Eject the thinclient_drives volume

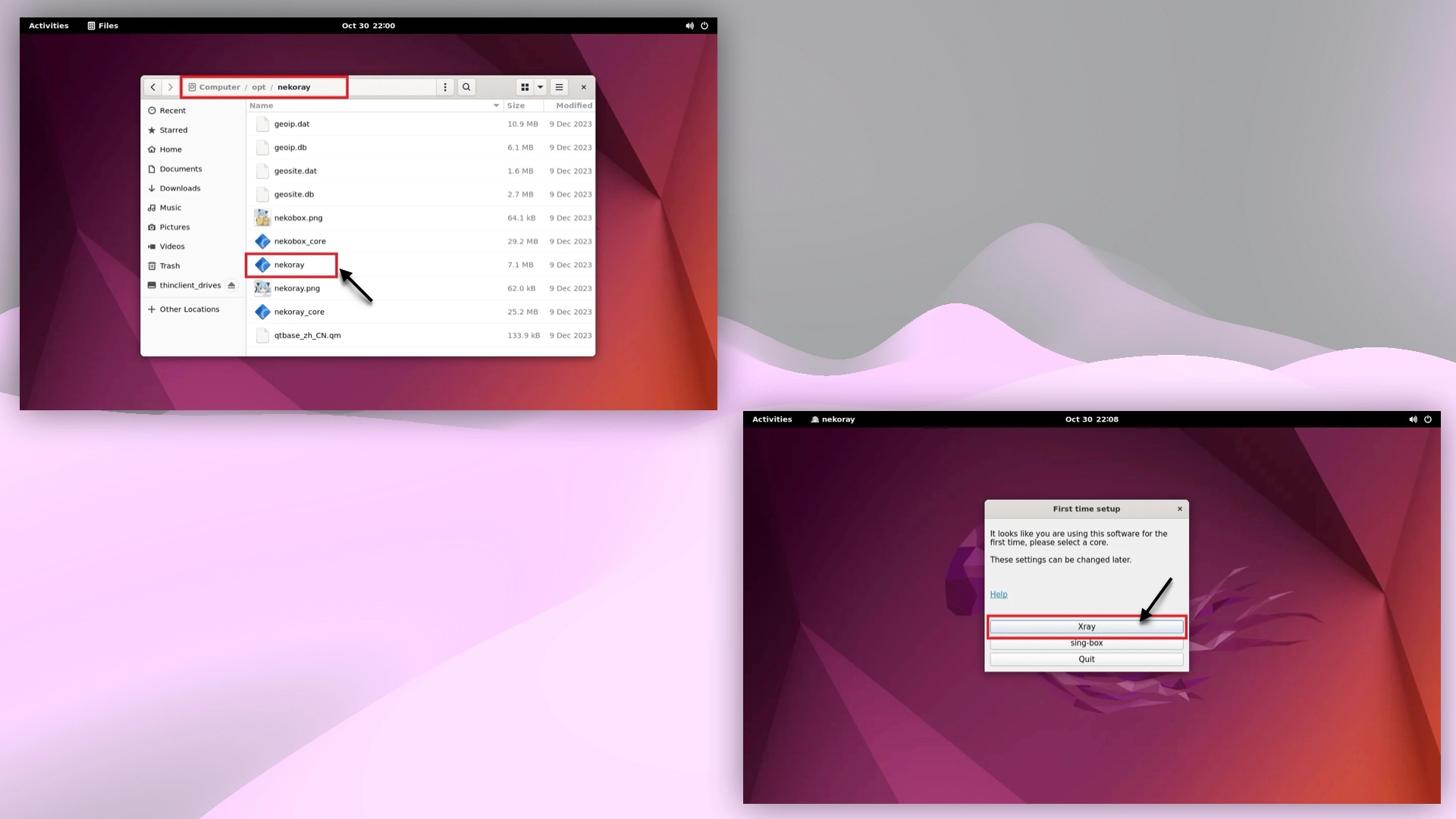231,285
